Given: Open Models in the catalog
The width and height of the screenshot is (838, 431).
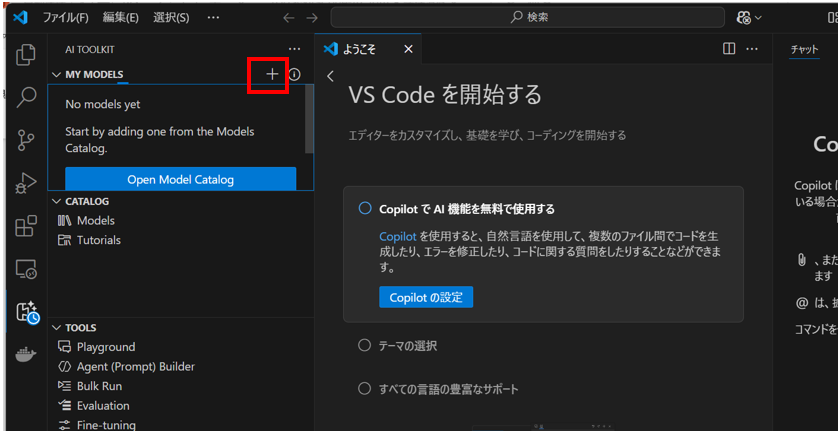Looking at the screenshot, I should (x=96, y=220).
